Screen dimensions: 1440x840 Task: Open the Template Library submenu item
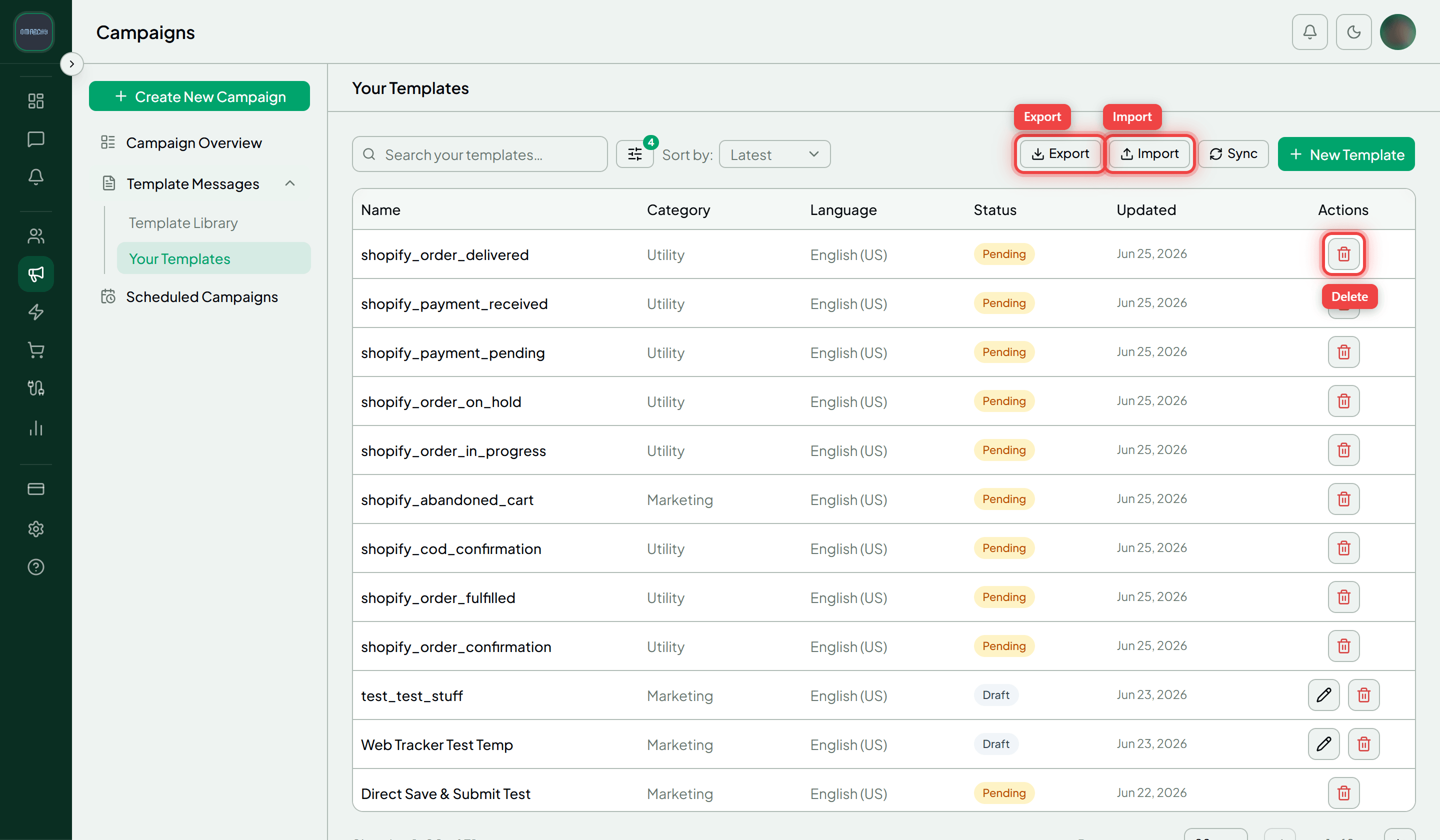point(183,223)
